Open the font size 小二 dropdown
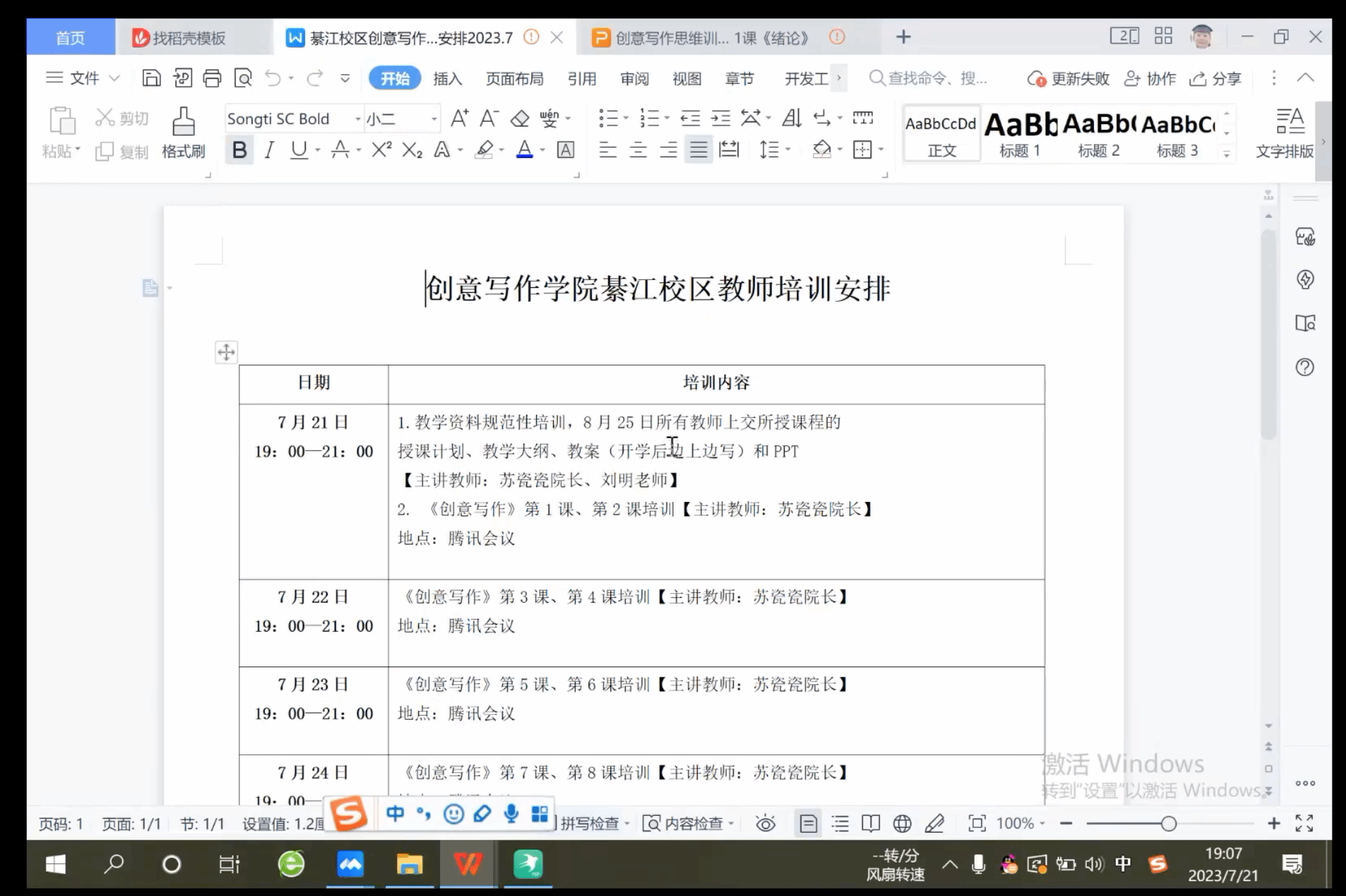Screen dimensions: 1346x896 (x=433, y=119)
